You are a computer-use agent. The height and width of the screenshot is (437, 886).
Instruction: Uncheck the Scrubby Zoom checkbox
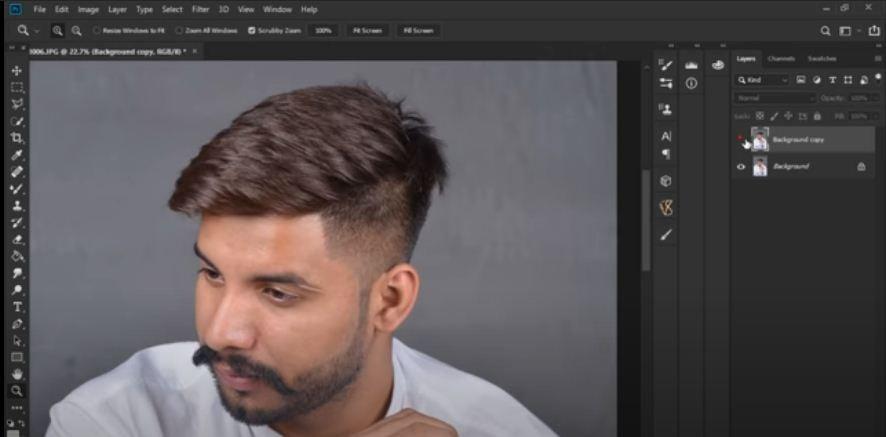(x=252, y=31)
